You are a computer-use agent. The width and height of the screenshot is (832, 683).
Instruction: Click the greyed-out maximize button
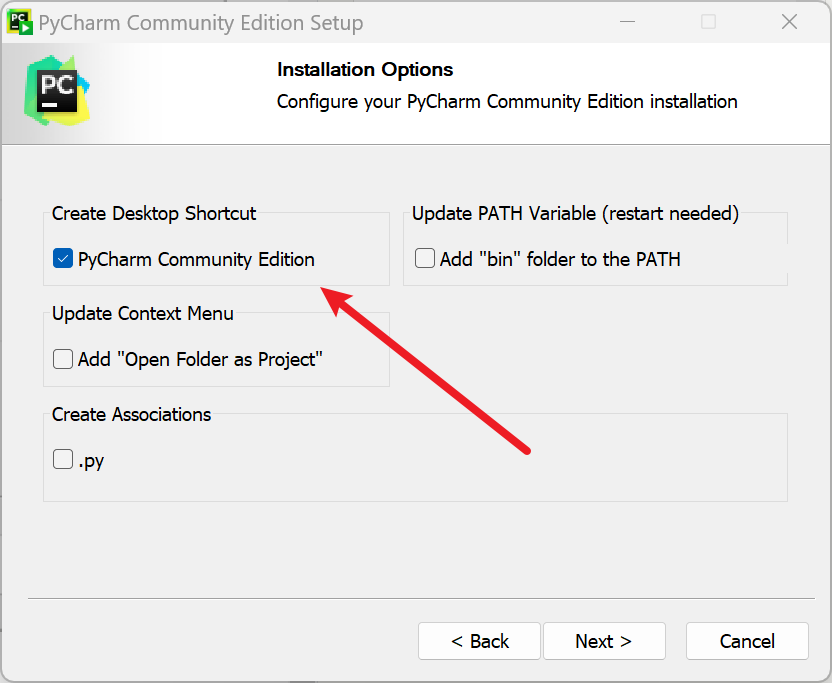click(x=708, y=22)
